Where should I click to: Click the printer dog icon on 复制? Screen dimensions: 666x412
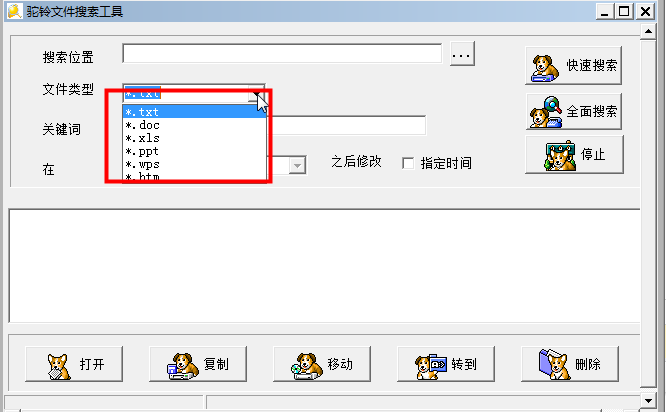click(x=183, y=366)
